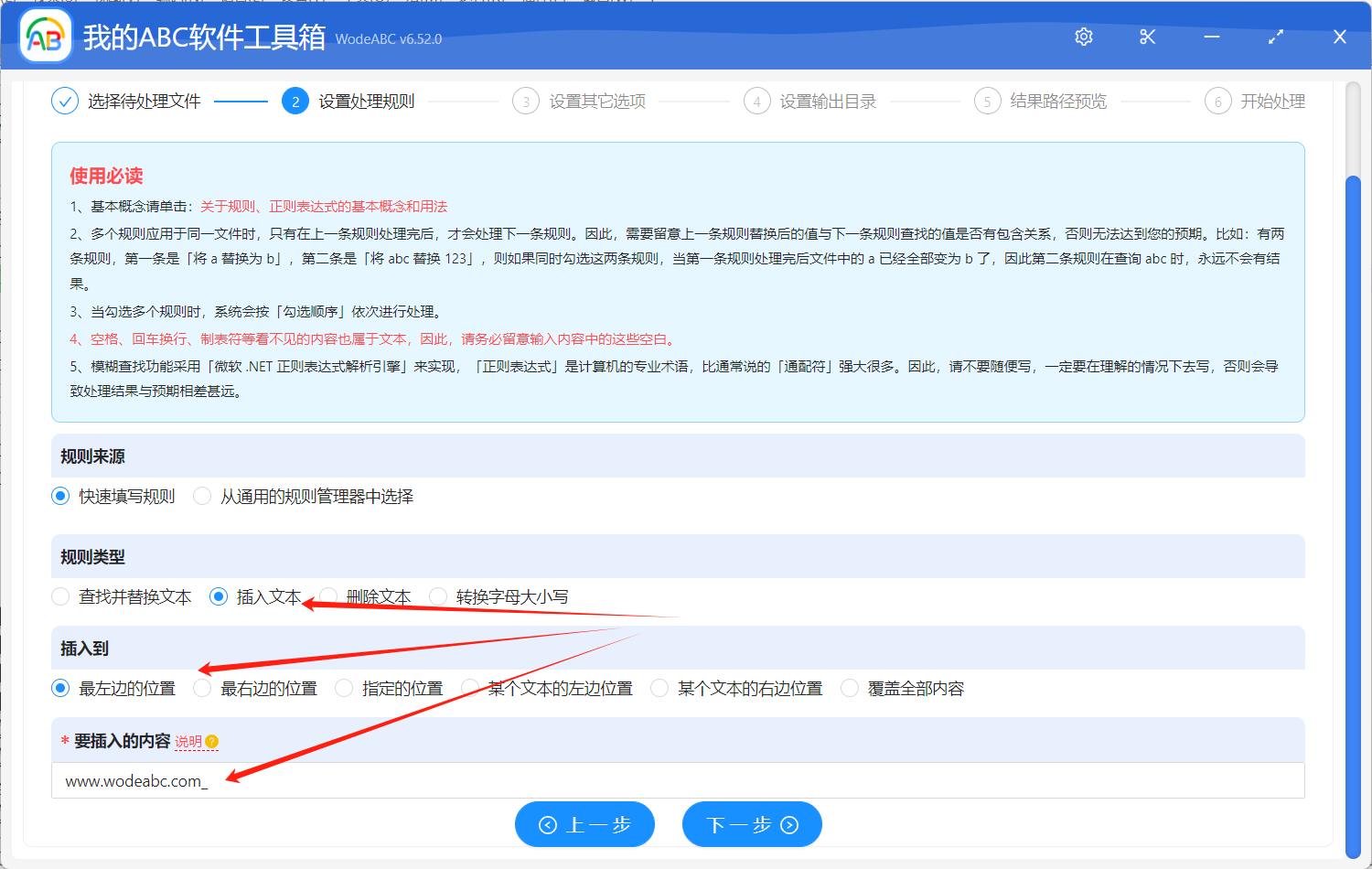The width and height of the screenshot is (1372, 869).
Task: Click the fullscreen arrows icon in title bar
Action: click(x=1275, y=37)
